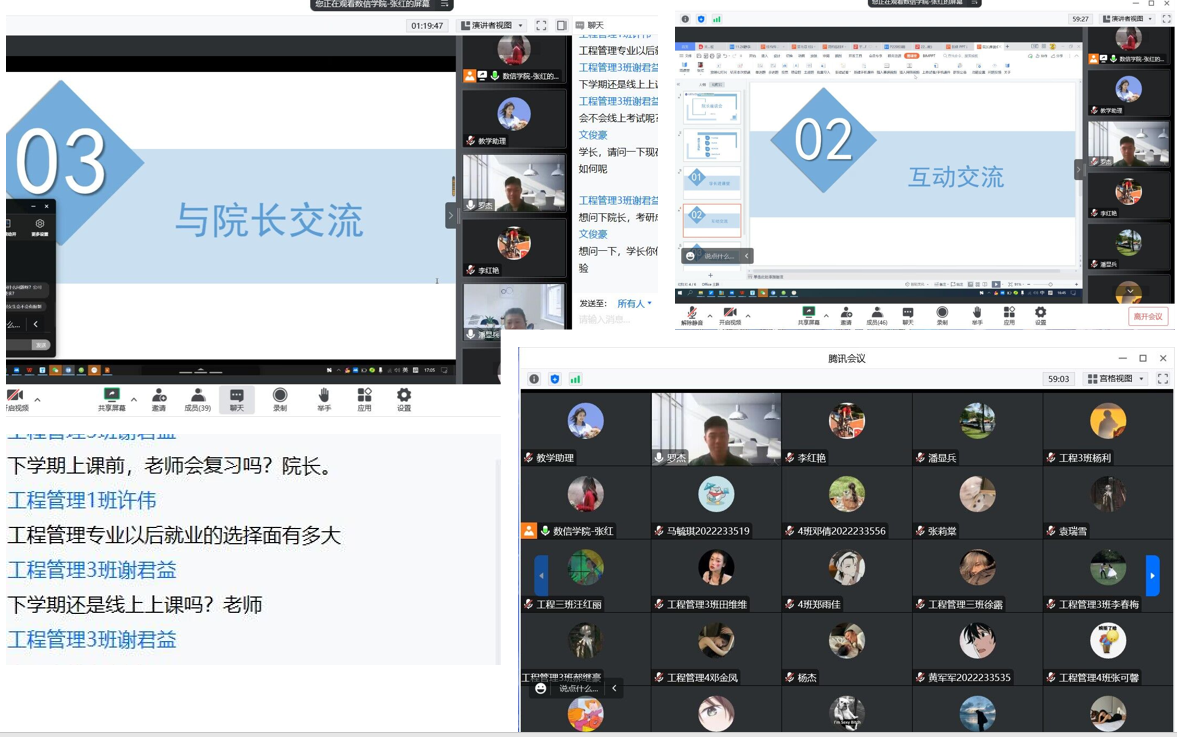
Task: Click the blue next-page arrow in participant grid
Action: tap(1152, 576)
